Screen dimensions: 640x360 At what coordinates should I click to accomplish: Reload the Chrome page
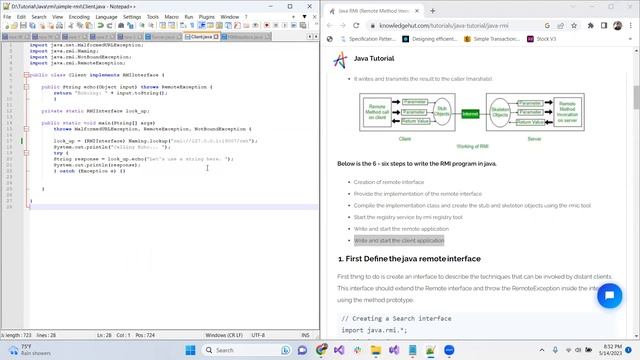pos(356,25)
